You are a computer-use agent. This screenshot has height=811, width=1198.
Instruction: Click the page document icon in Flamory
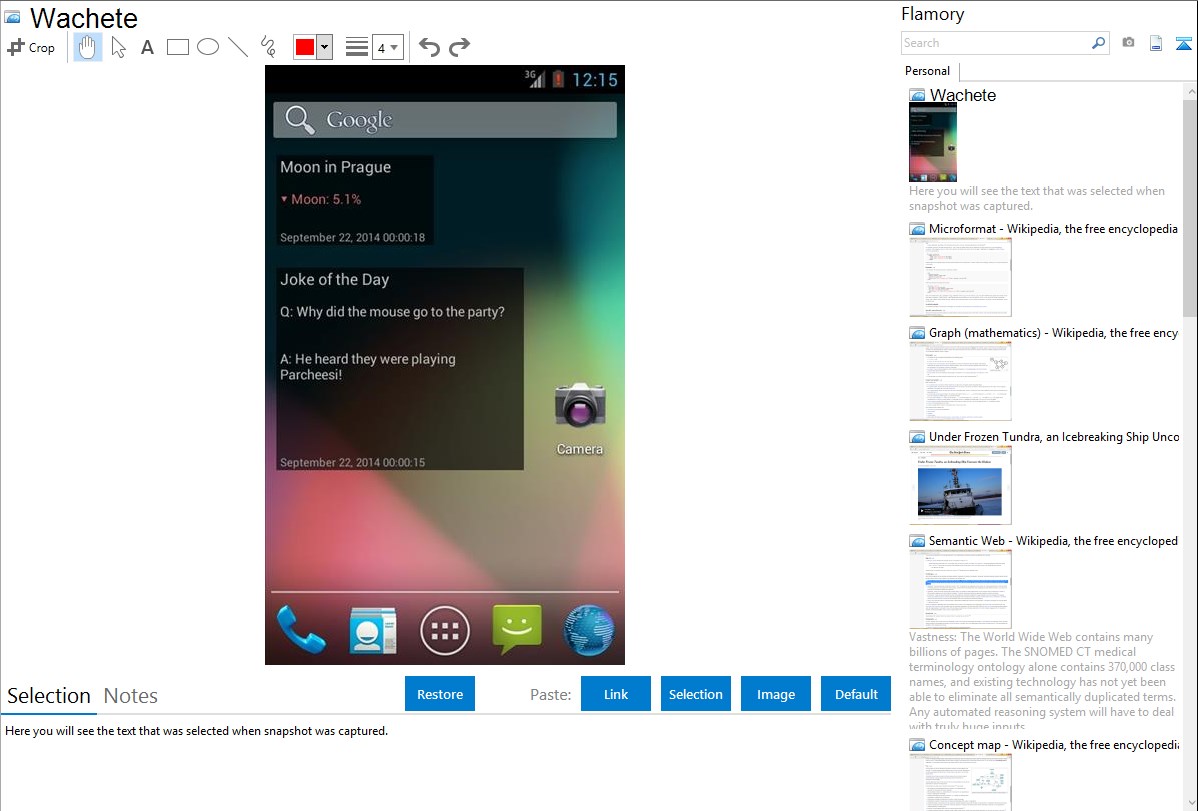coord(1156,43)
